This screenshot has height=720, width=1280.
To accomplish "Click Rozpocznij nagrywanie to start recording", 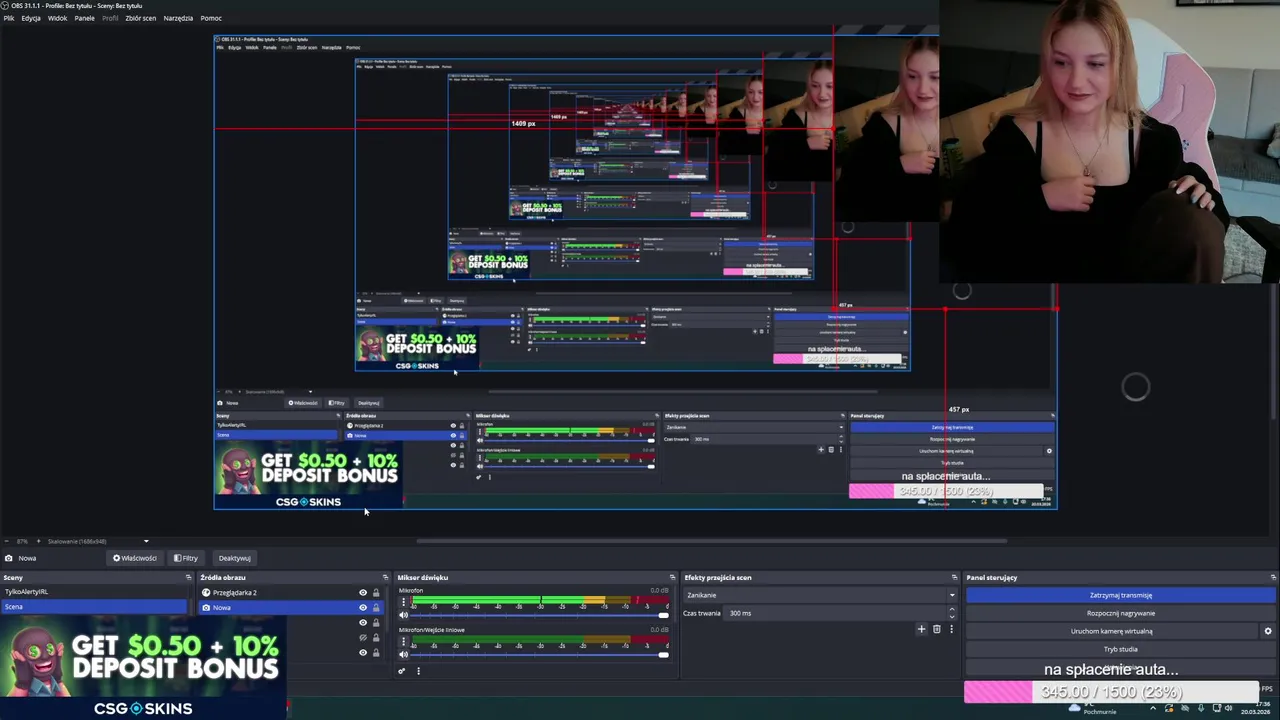I will [1120, 613].
